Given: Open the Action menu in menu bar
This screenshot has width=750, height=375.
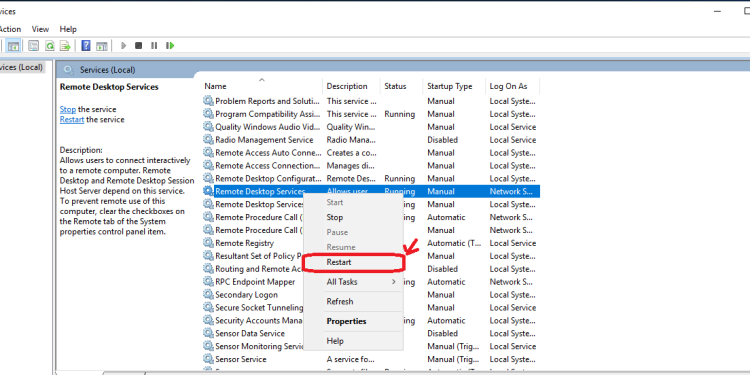Looking at the screenshot, I should 10,29.
